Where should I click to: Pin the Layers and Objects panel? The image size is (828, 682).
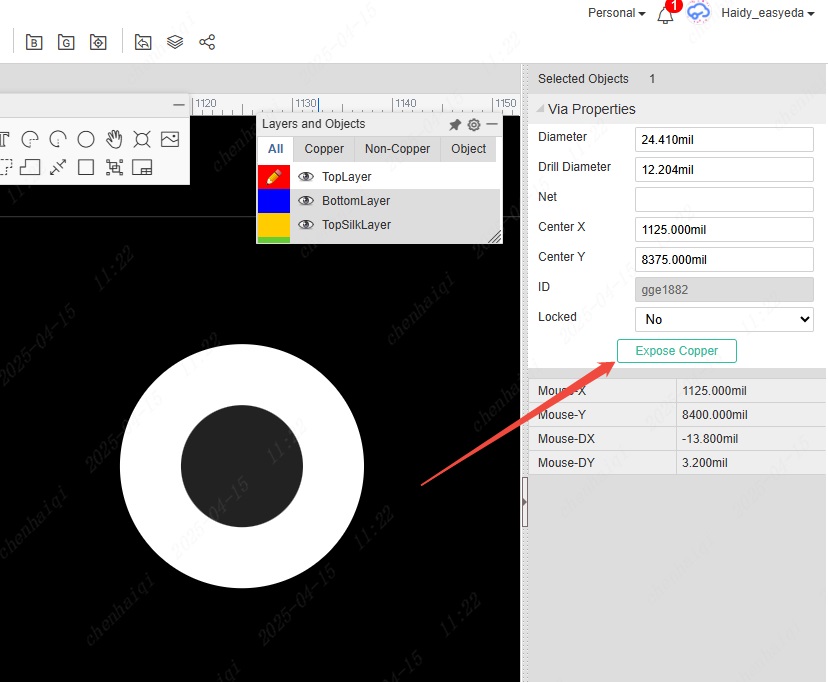[455, 125]
